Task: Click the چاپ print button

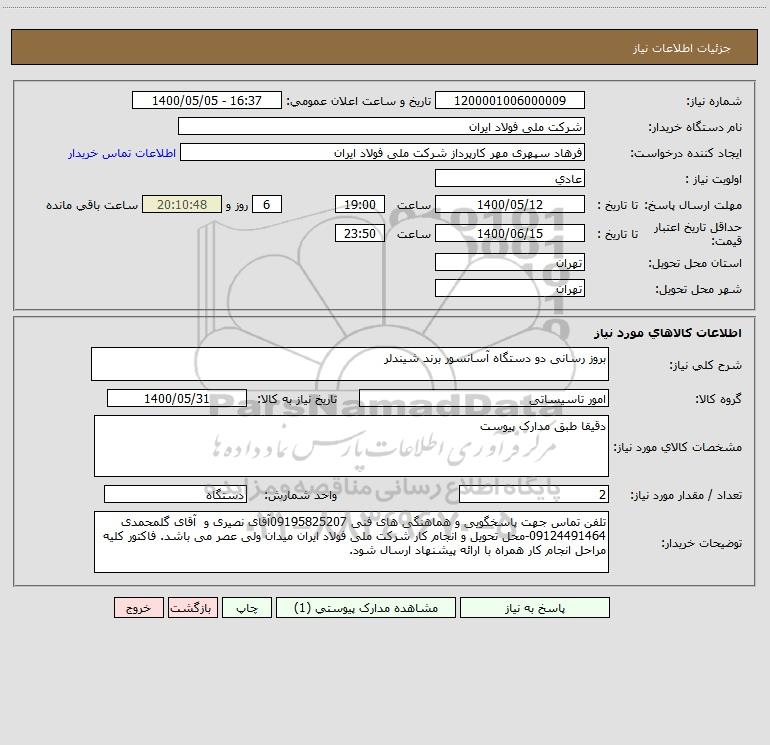Action: (x=247, y=608)
